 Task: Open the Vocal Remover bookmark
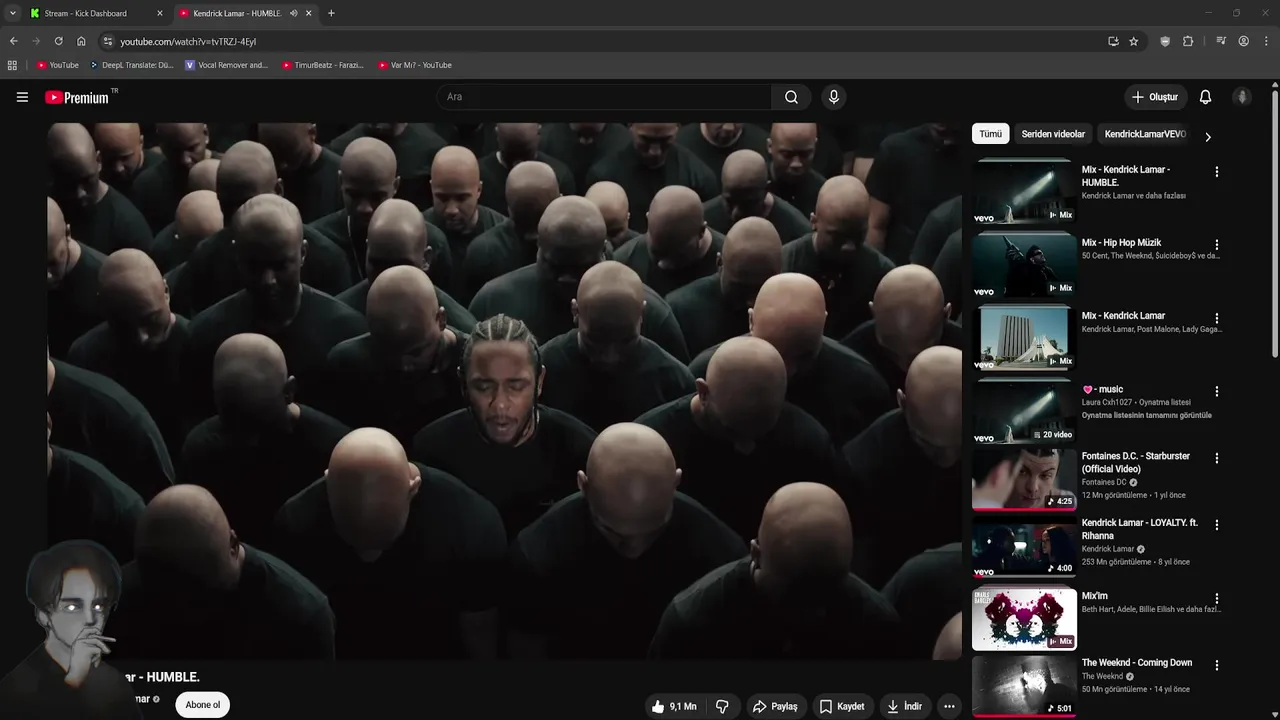click(227, 65)
